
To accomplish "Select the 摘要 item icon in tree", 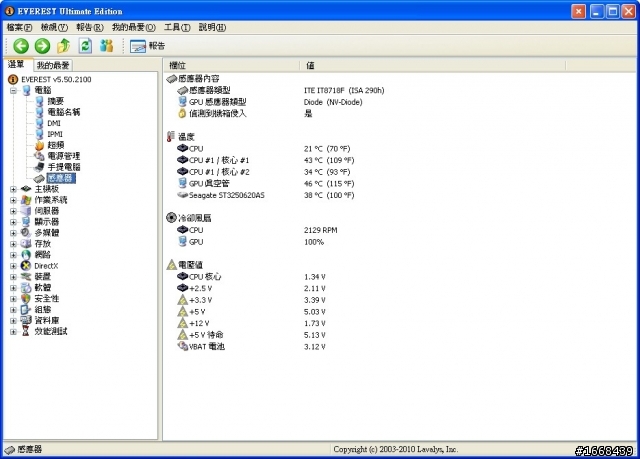I will [x=39, y=101].
